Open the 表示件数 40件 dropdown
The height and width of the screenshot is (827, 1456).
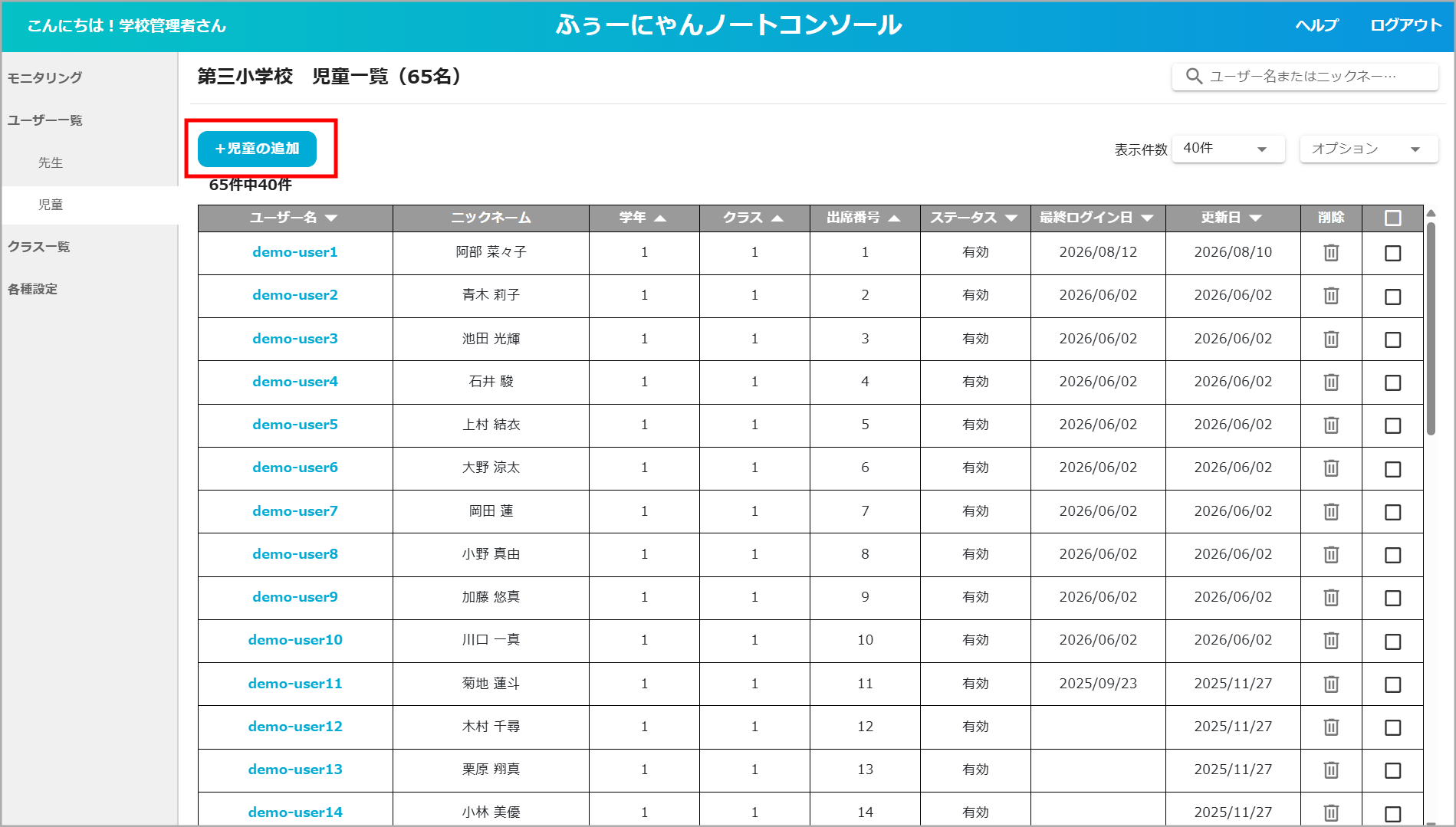pos(1228,149)
